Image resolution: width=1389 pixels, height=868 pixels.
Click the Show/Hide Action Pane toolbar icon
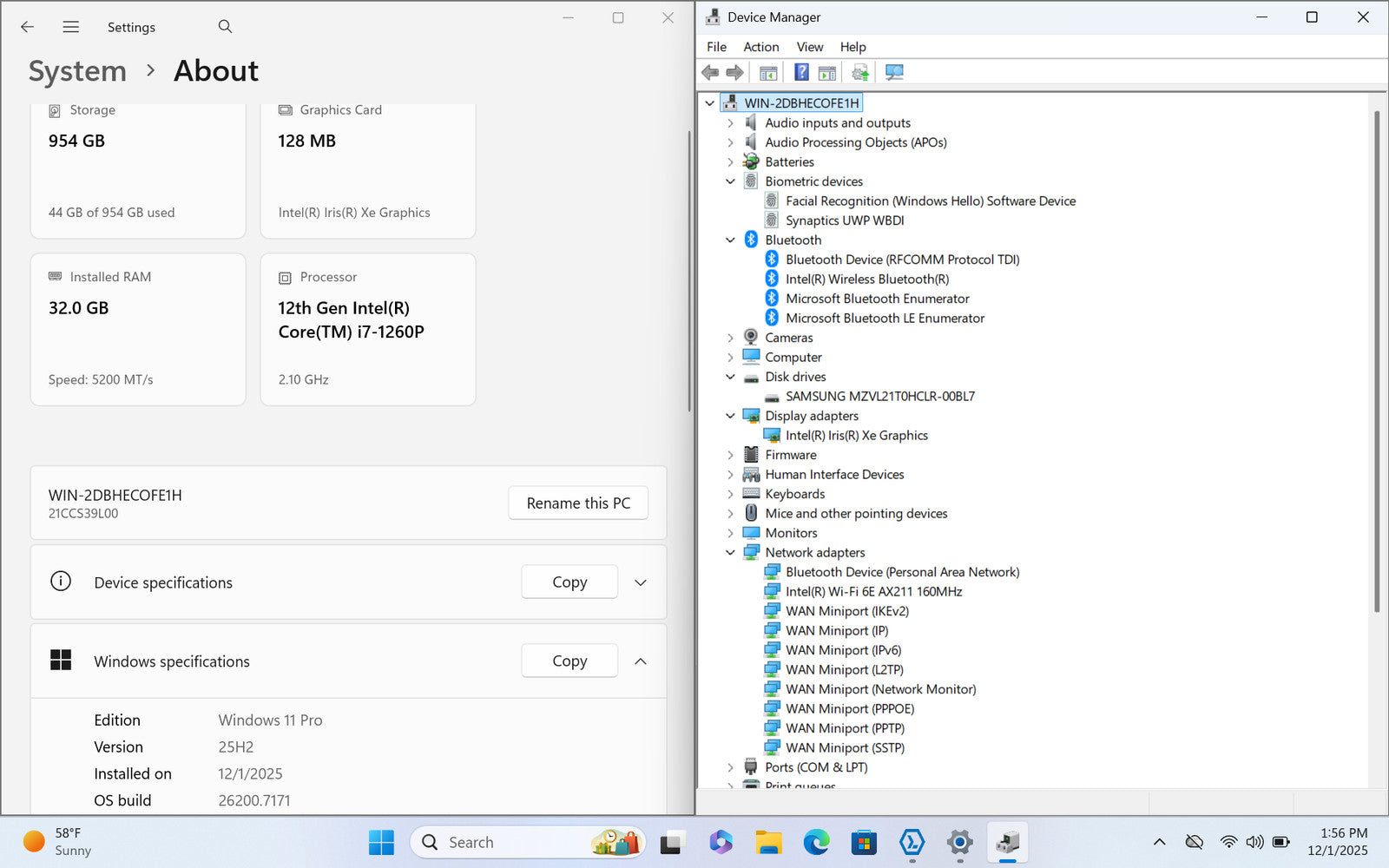827,72
